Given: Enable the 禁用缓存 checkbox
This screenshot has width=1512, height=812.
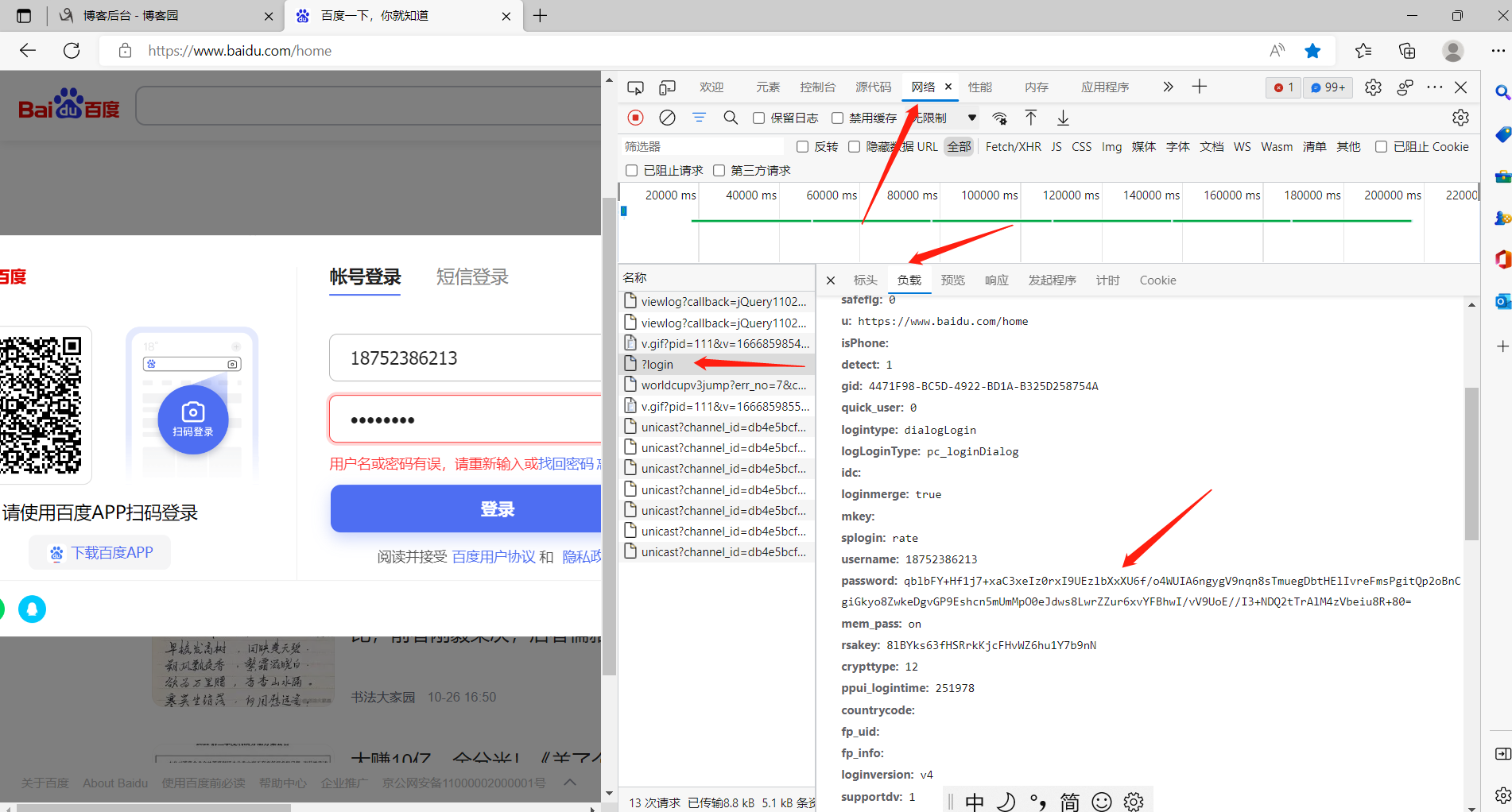Looking at the screenshot, I should [837, 118].
